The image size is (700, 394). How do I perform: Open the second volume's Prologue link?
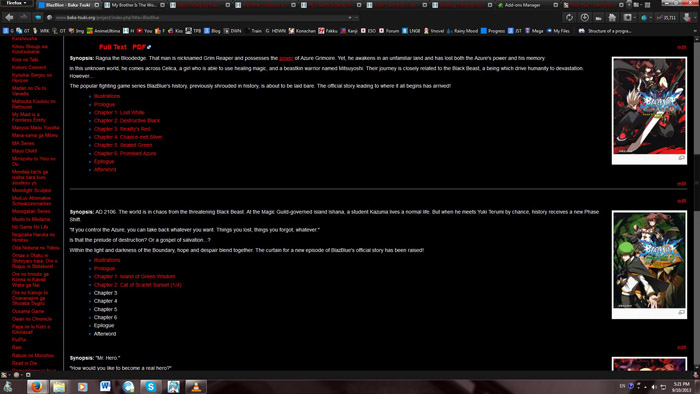coord(104,268)
